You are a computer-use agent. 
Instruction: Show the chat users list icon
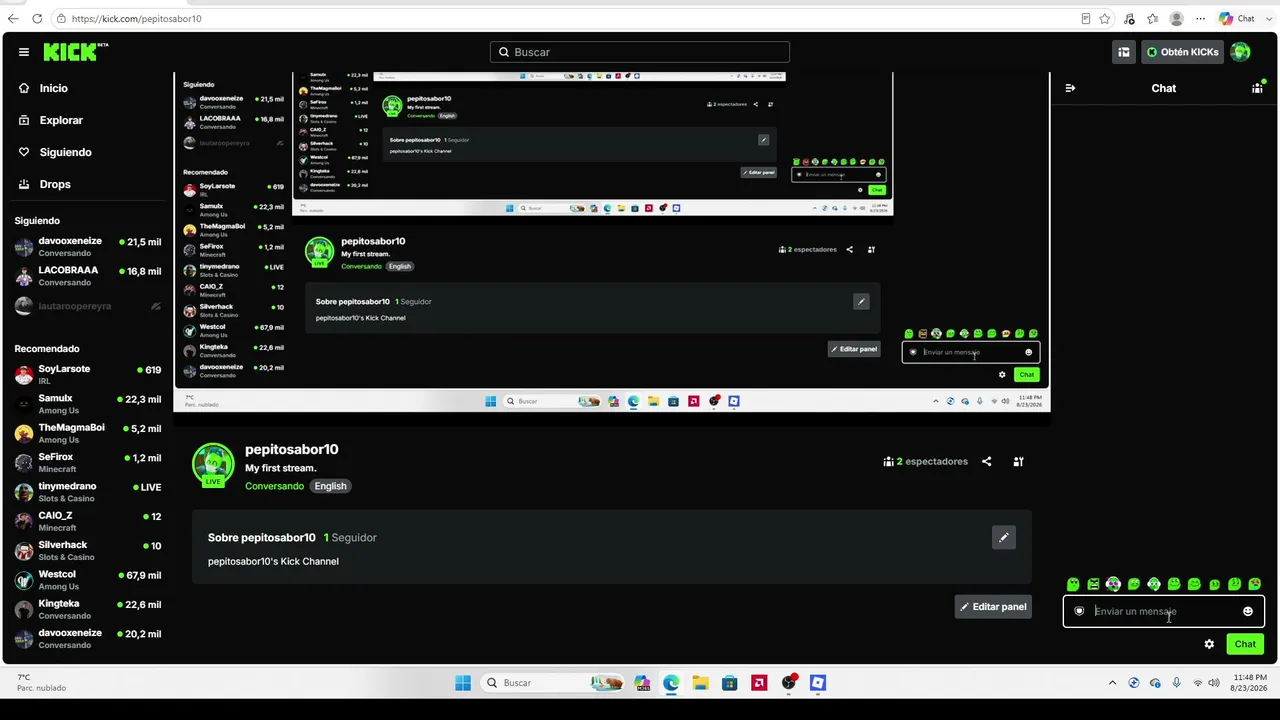(1257, 88)
